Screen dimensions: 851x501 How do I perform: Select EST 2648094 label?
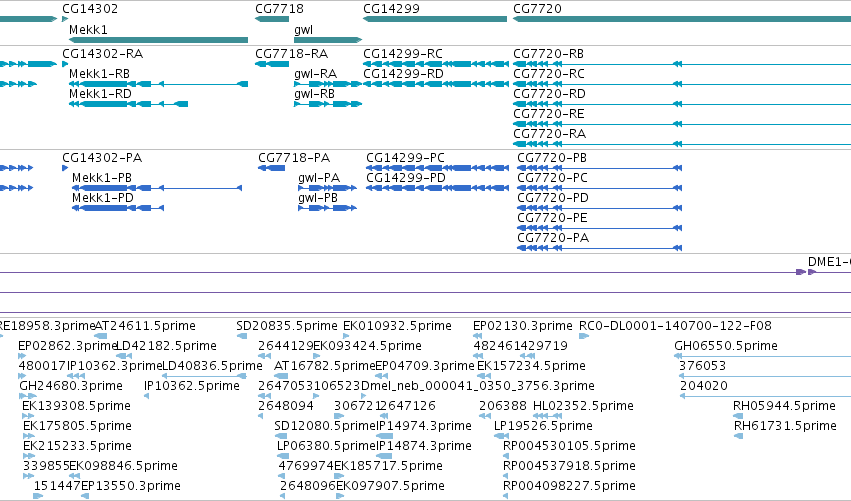(x=286, y=407)
